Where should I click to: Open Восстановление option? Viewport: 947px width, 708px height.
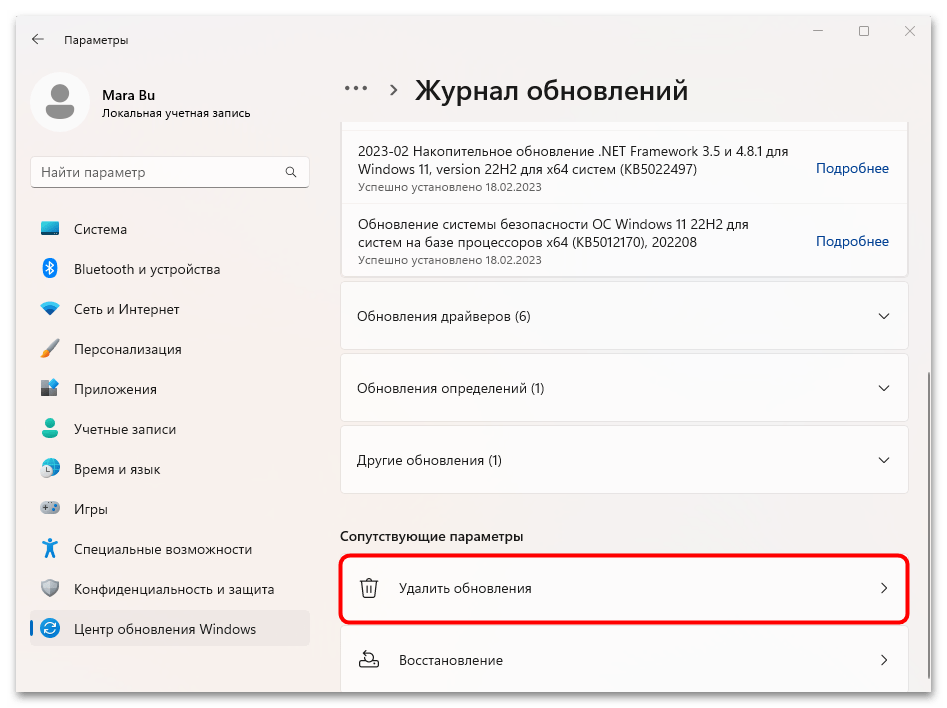pos(624,660)
